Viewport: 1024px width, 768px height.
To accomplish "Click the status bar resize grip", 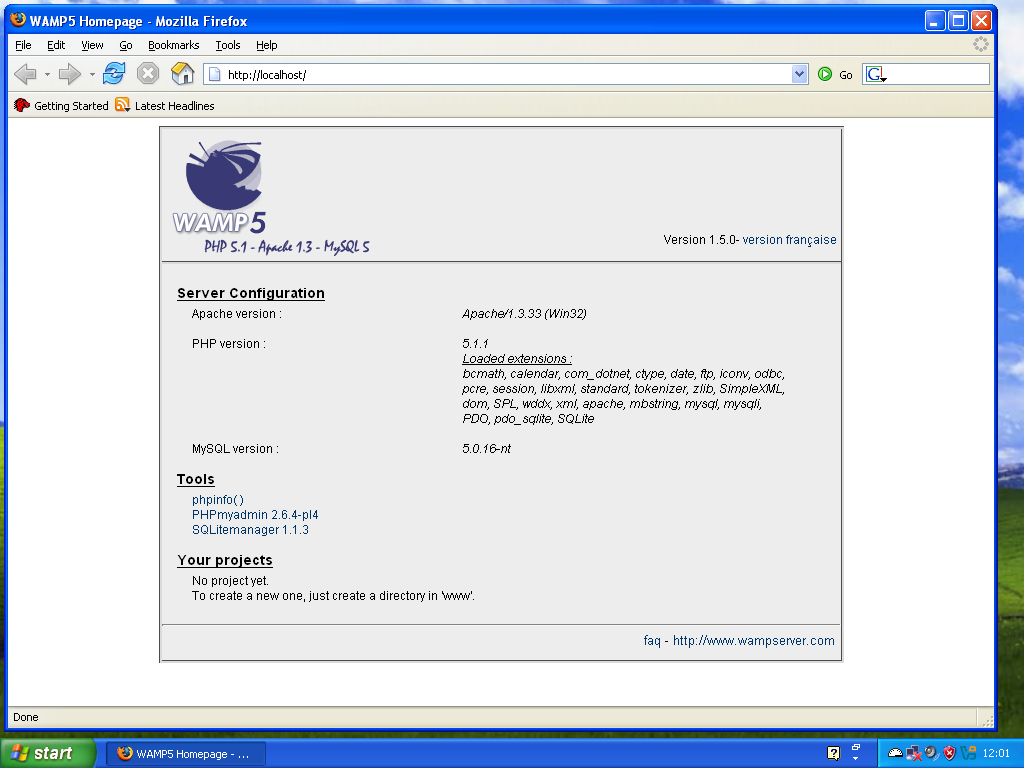I will [x=987, y=720].
